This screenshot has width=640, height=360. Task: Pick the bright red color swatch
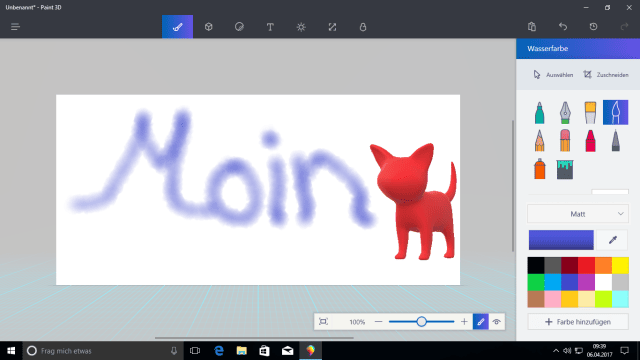[x=587, y=265]
